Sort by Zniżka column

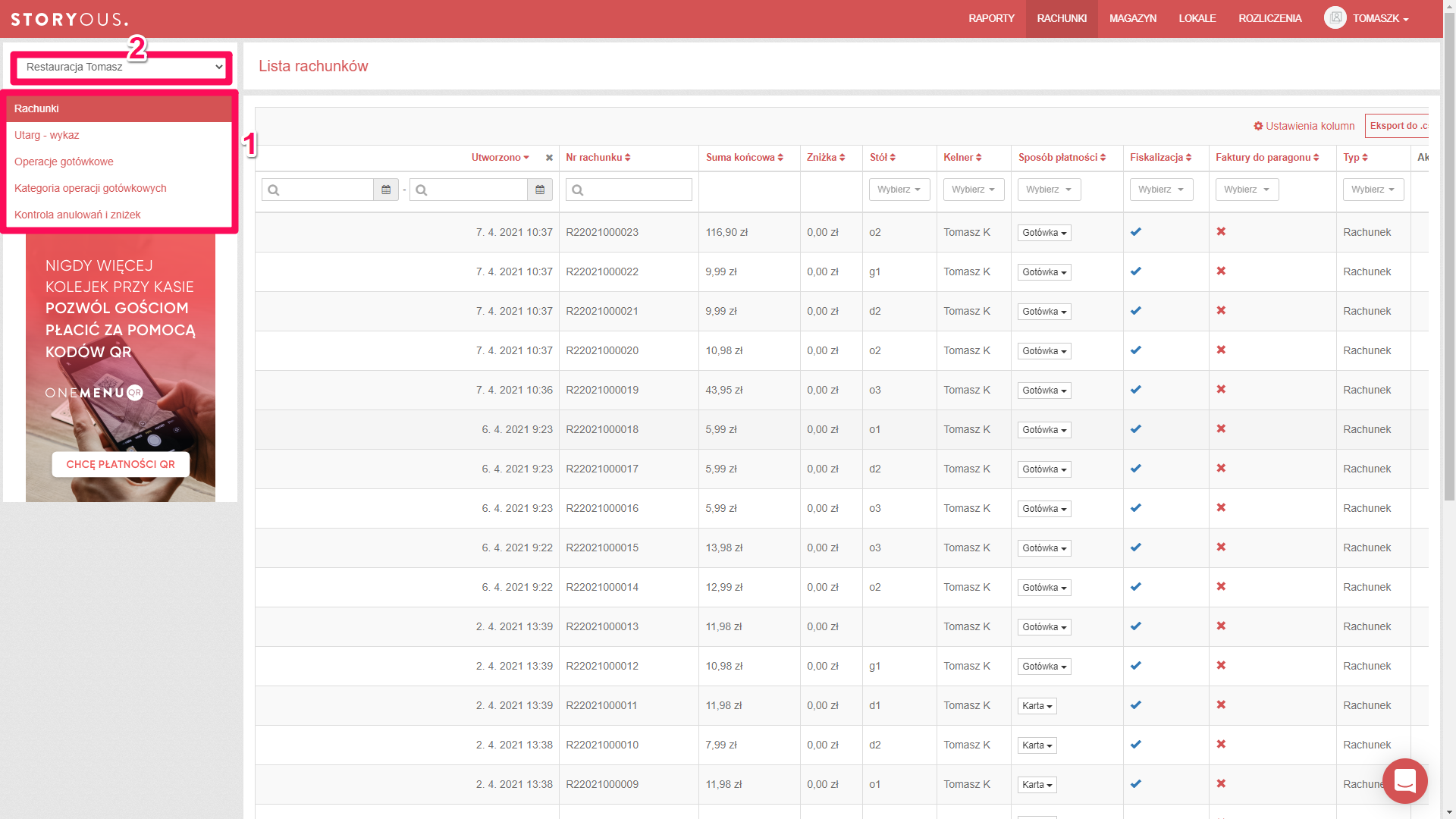click(x=825, y=157)
